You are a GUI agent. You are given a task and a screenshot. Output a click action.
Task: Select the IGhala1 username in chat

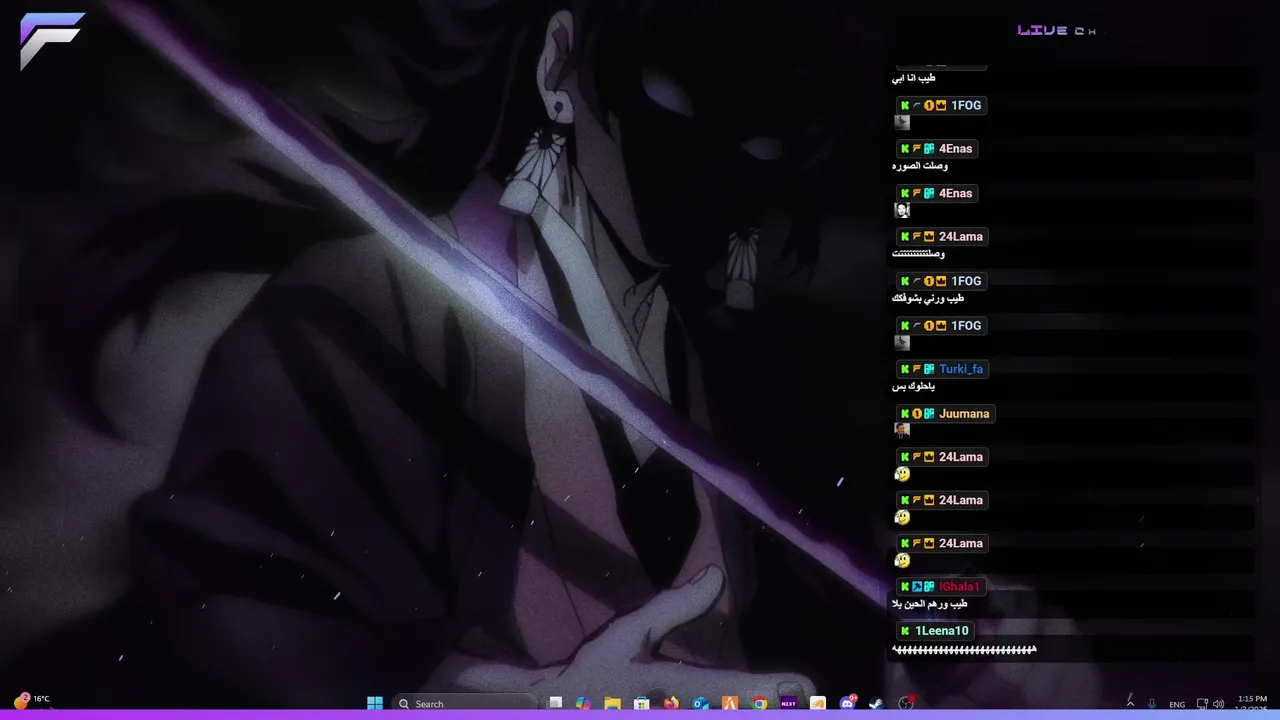point(959,586)
